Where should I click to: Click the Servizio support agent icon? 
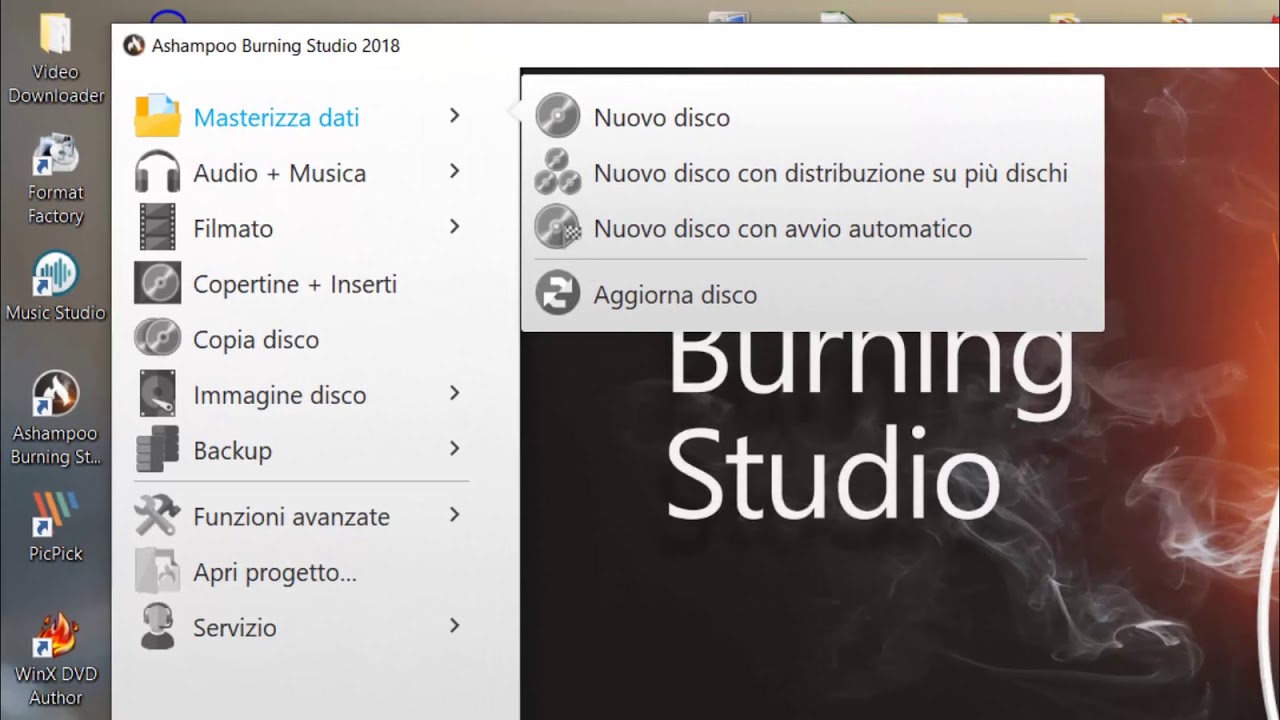[x=157, y=627]
